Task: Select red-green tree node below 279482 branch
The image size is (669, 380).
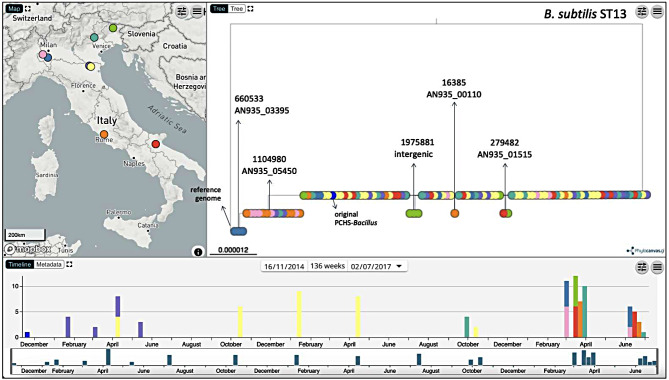Action: pyautogui.click(x=506, y=213)
